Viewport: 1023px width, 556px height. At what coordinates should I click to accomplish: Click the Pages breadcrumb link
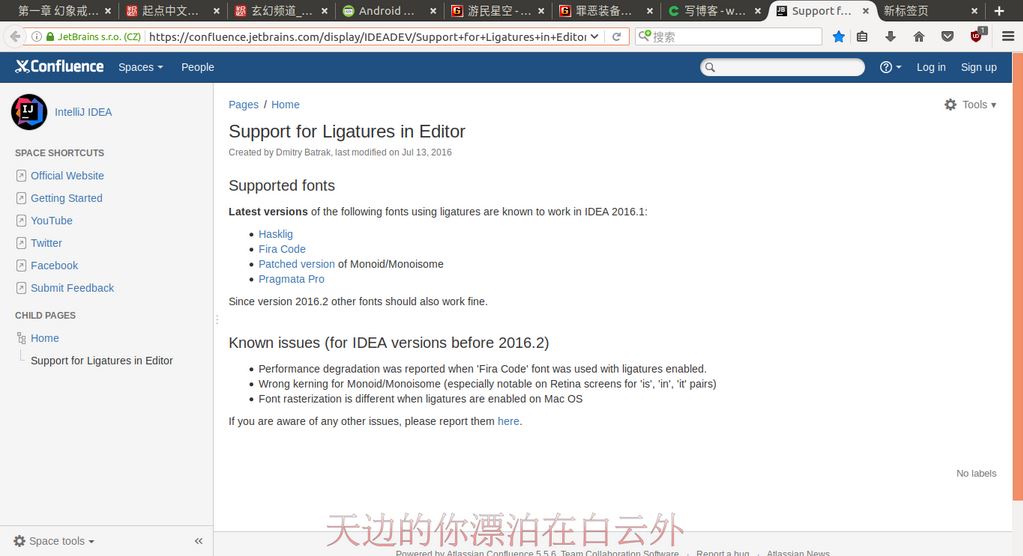click(x=243, y=104)
